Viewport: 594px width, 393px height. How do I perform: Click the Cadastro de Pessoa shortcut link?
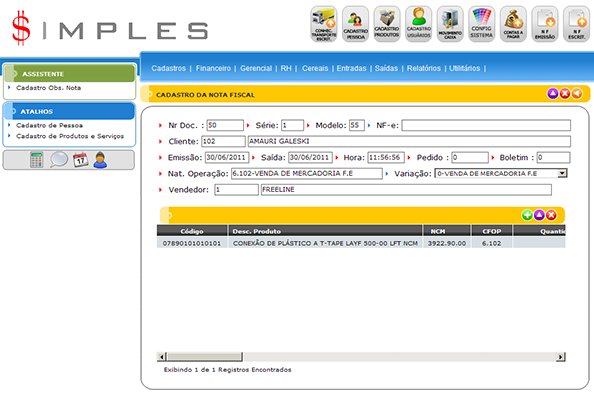coord(49,125)
